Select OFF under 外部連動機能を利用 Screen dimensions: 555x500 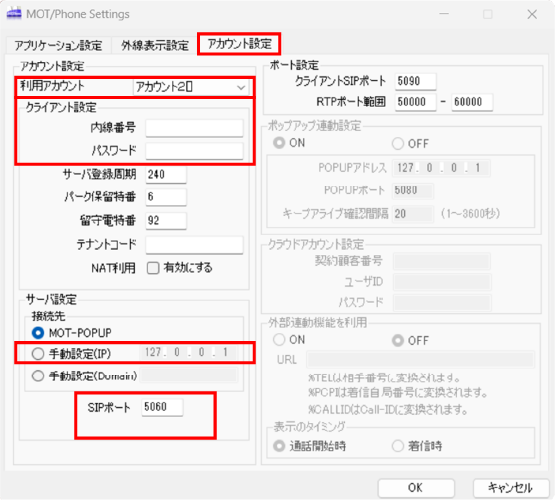click(398, 340)
